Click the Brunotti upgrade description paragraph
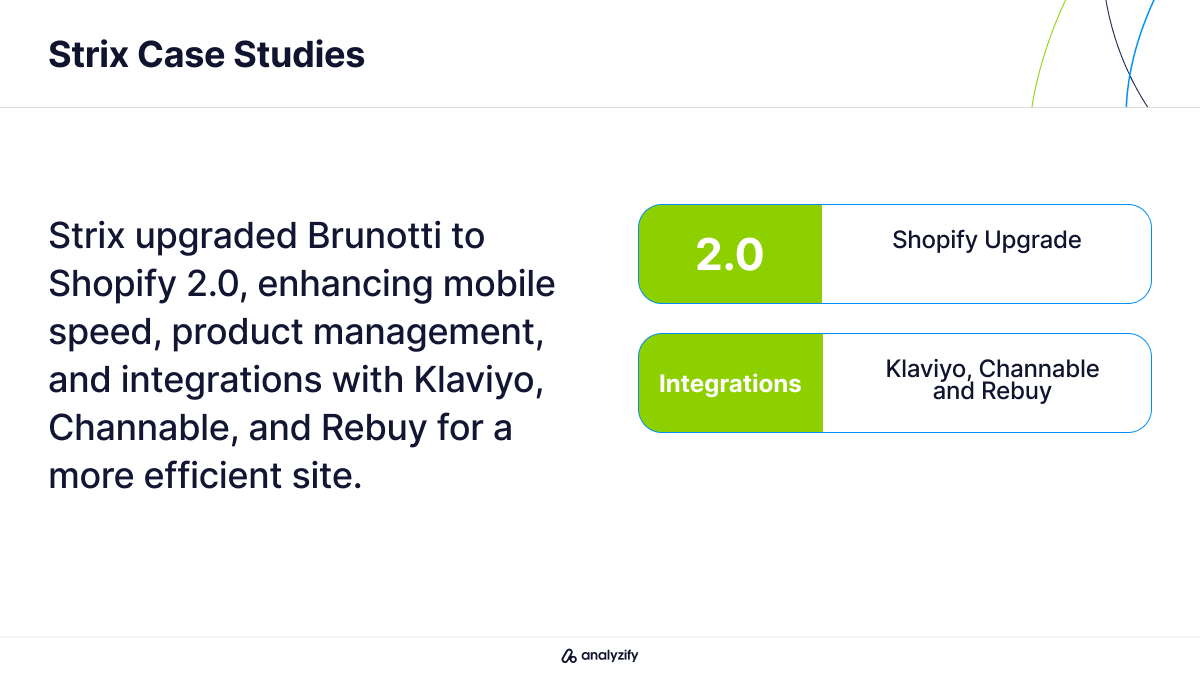The width and height of the screenshot is (1200, 675). [301, 357]
